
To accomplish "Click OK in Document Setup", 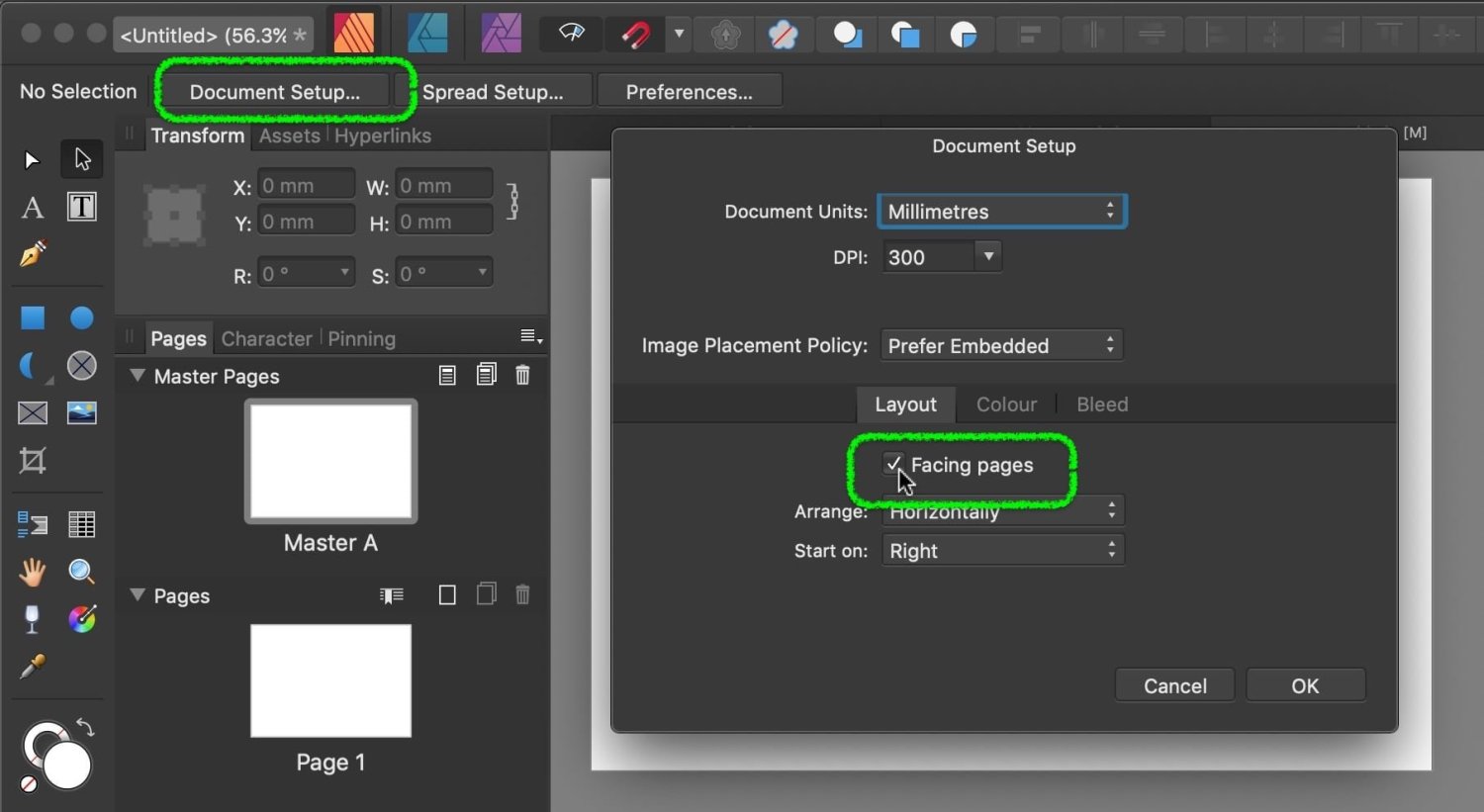I will [x=1305, y=685].
